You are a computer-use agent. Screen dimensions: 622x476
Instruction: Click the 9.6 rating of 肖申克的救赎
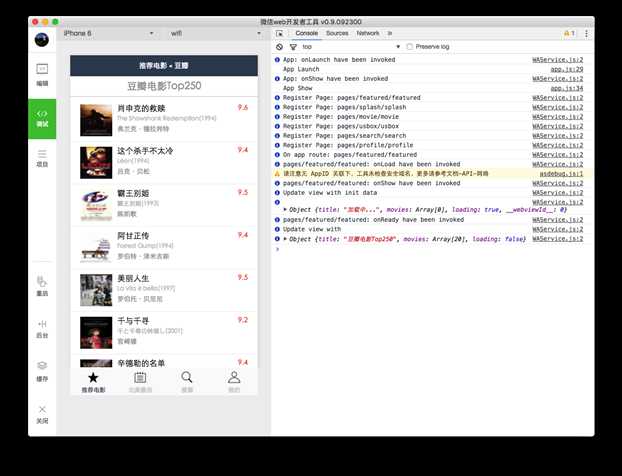[243, 107]
